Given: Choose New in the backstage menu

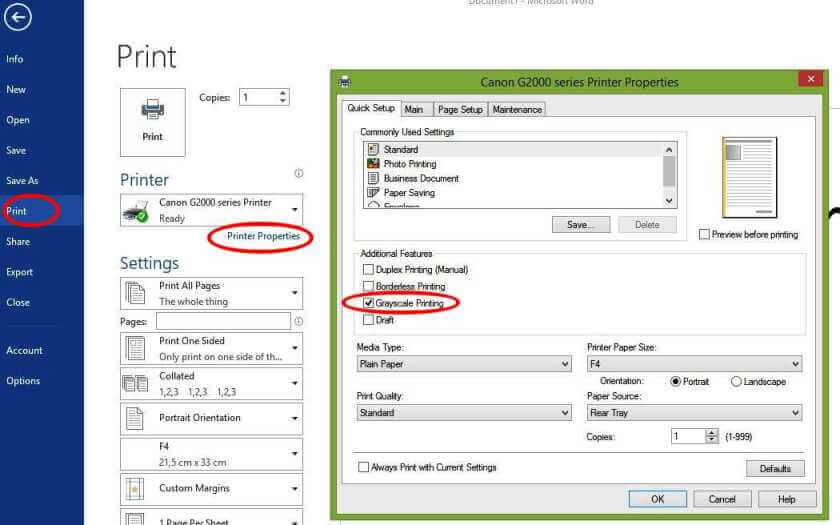Looking at the screenshot, I should pyautogui.click(x=16, y=89).
